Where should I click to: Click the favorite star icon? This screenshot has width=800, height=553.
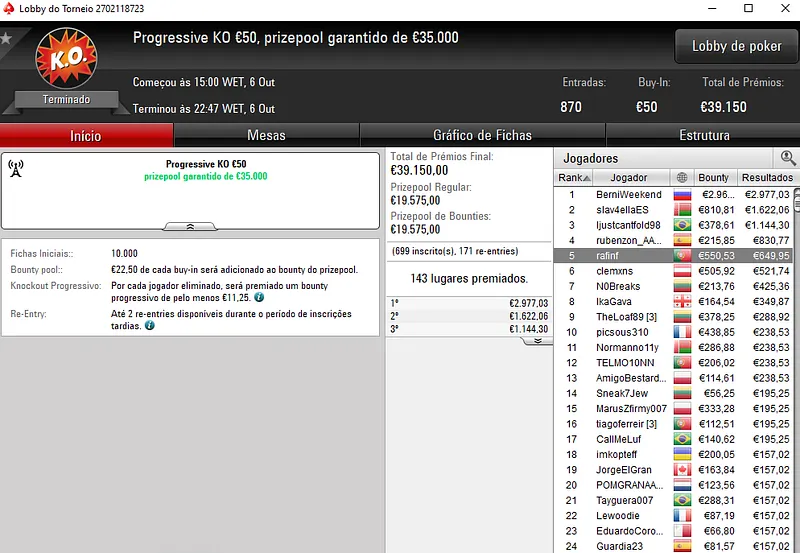[x=6, y=39]
